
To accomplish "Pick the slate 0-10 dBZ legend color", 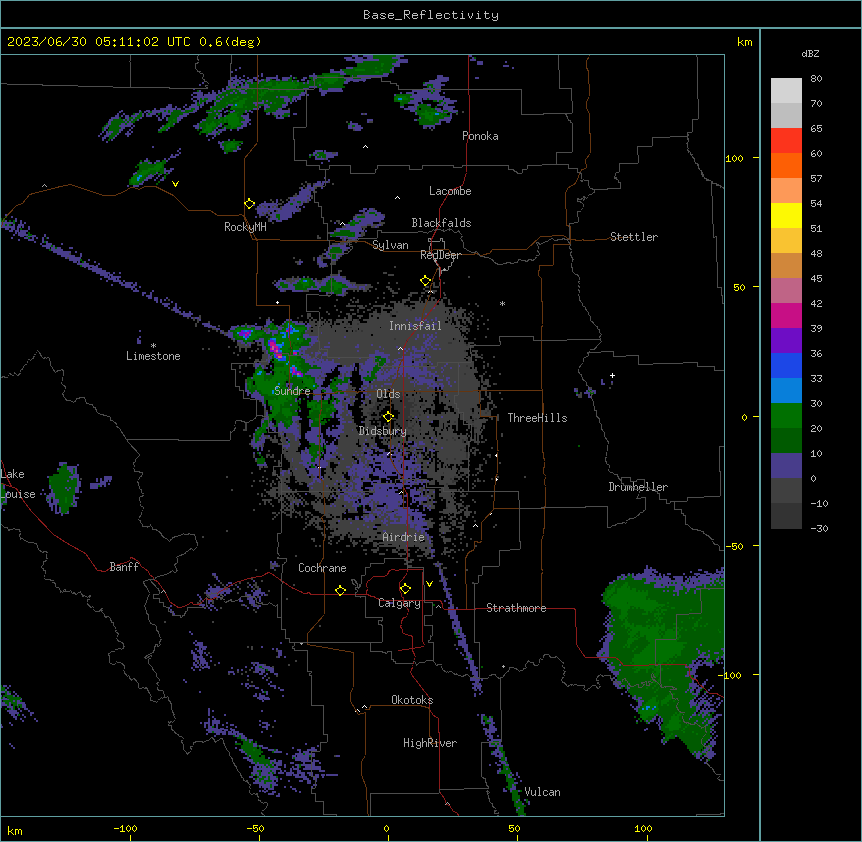I will point(786,466).
